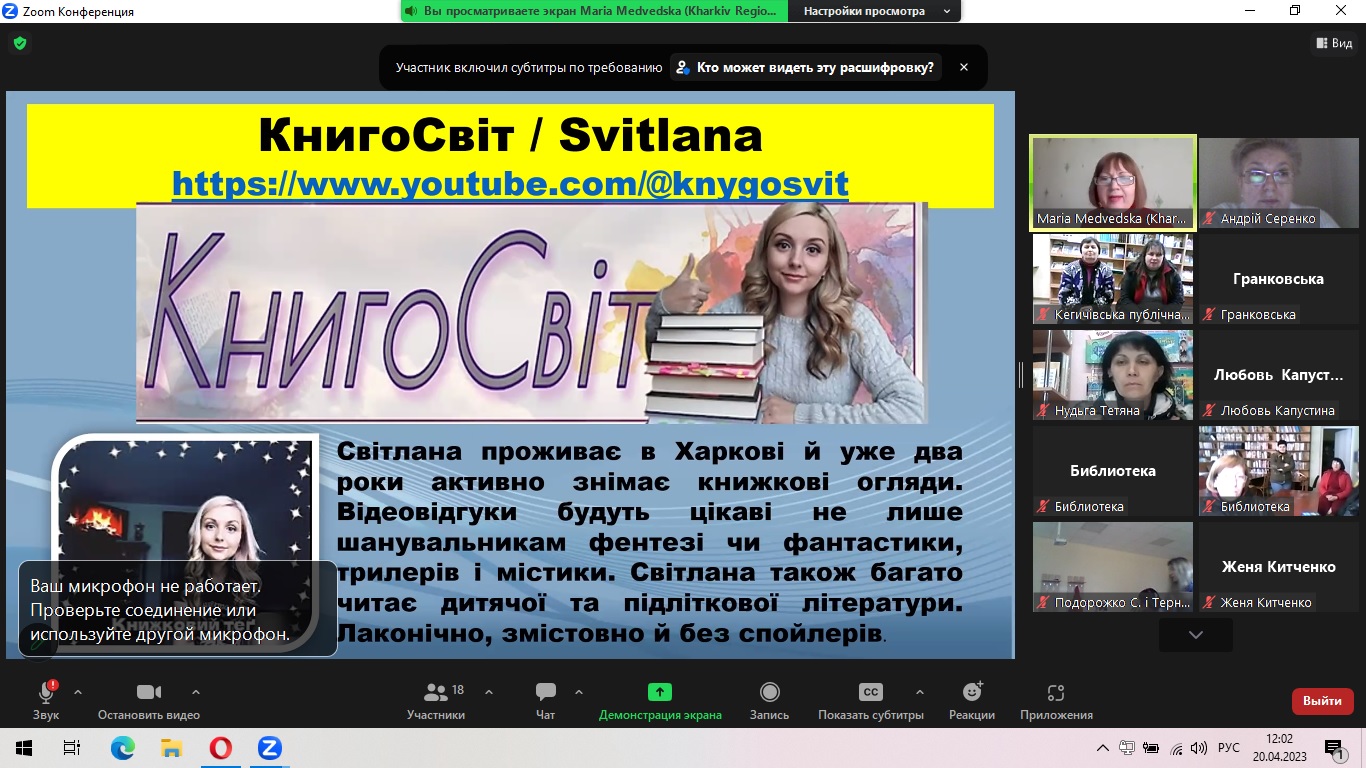The width and height of the screenshot is (1366, 768).
Task: Click the microphone Звук icon
Action: pyautogui.click(x=46, y=693)
